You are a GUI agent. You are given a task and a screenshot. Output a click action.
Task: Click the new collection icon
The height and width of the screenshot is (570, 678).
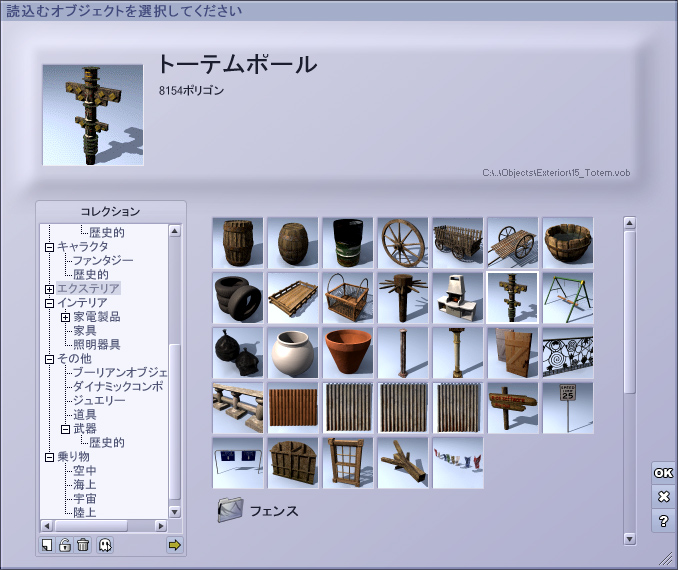point(47,545)
